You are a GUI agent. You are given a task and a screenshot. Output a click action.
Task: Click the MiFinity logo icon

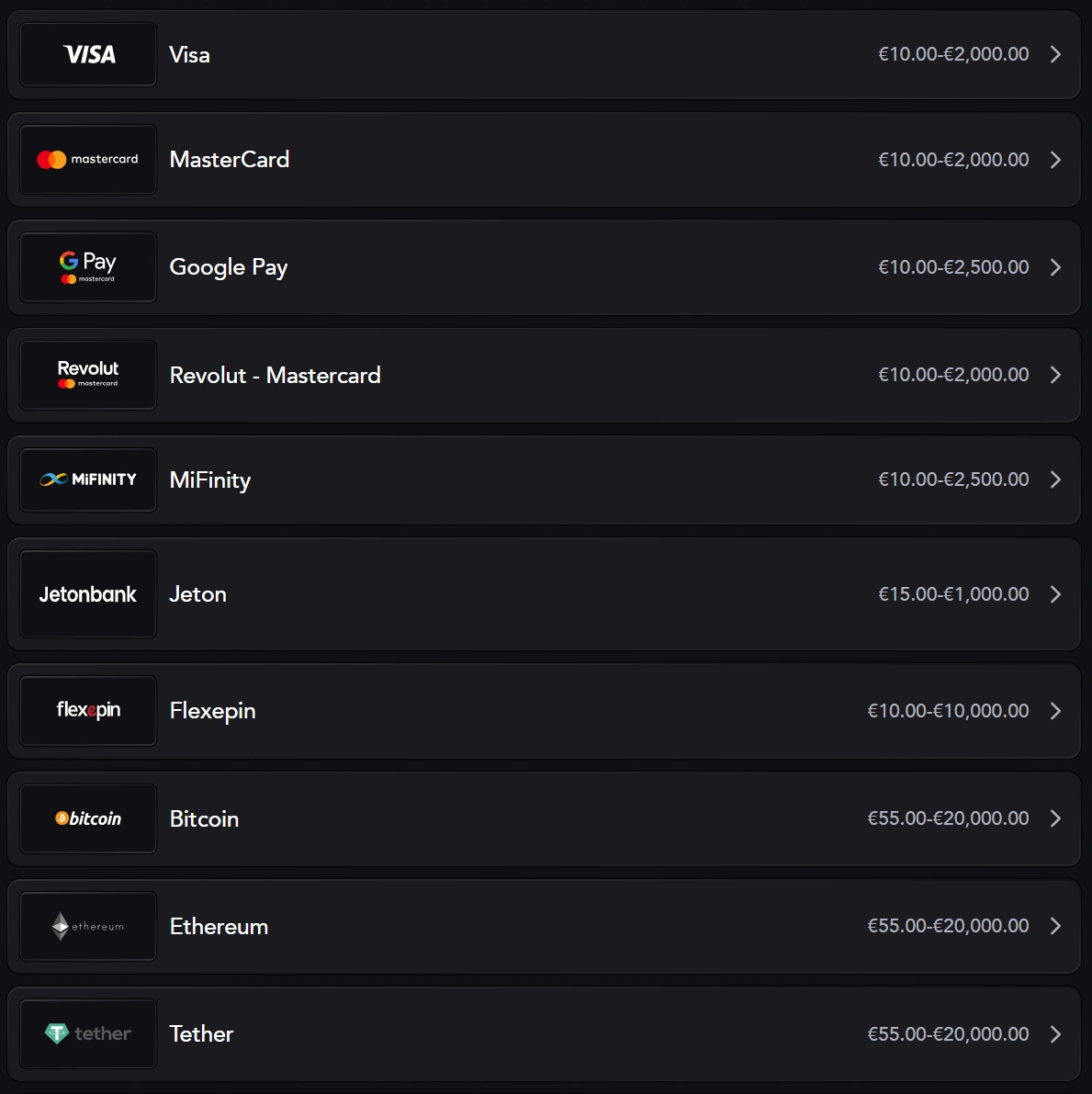tap(88, 479)
